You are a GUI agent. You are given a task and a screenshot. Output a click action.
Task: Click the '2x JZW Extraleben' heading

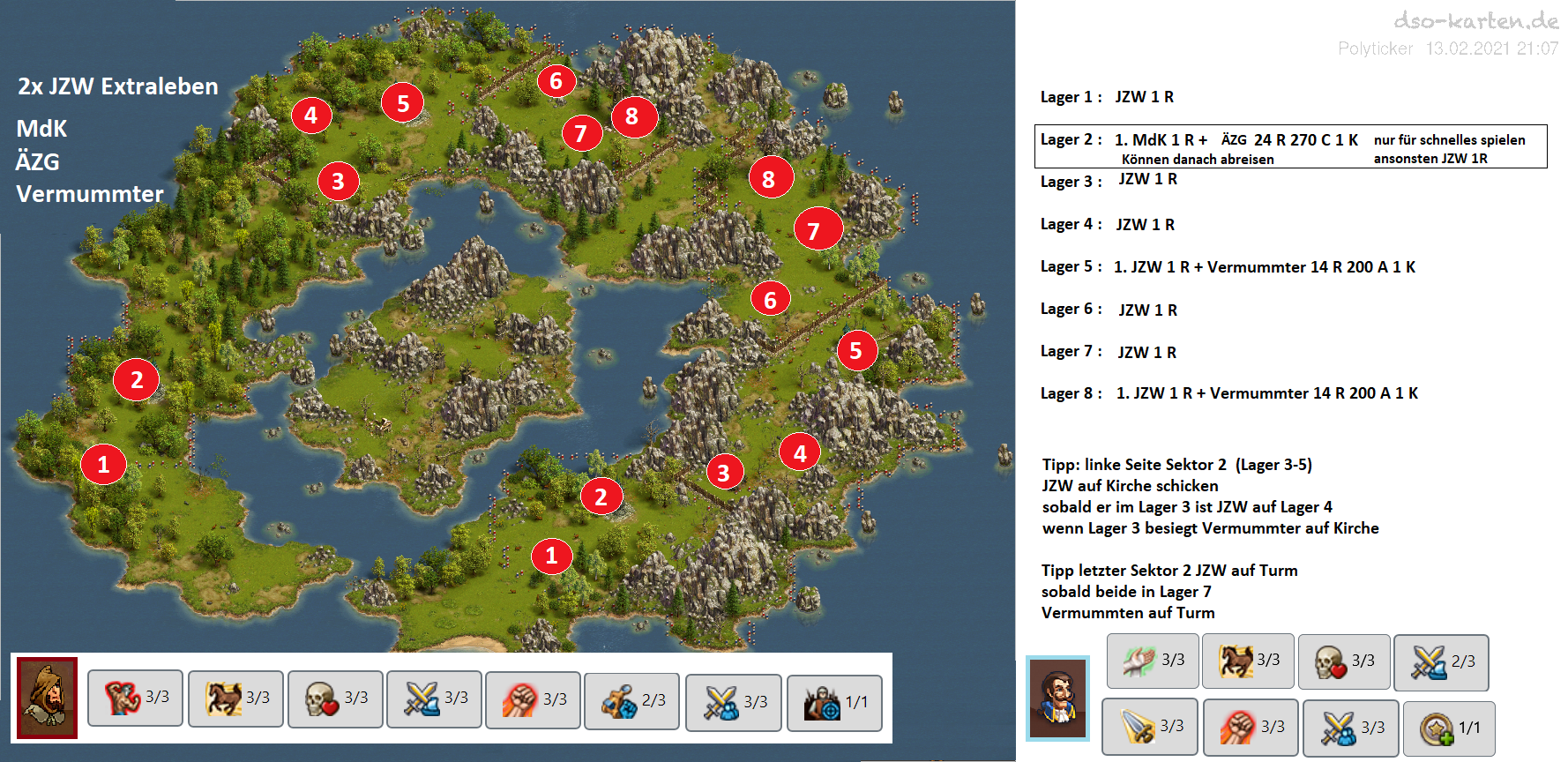point(118,86)
